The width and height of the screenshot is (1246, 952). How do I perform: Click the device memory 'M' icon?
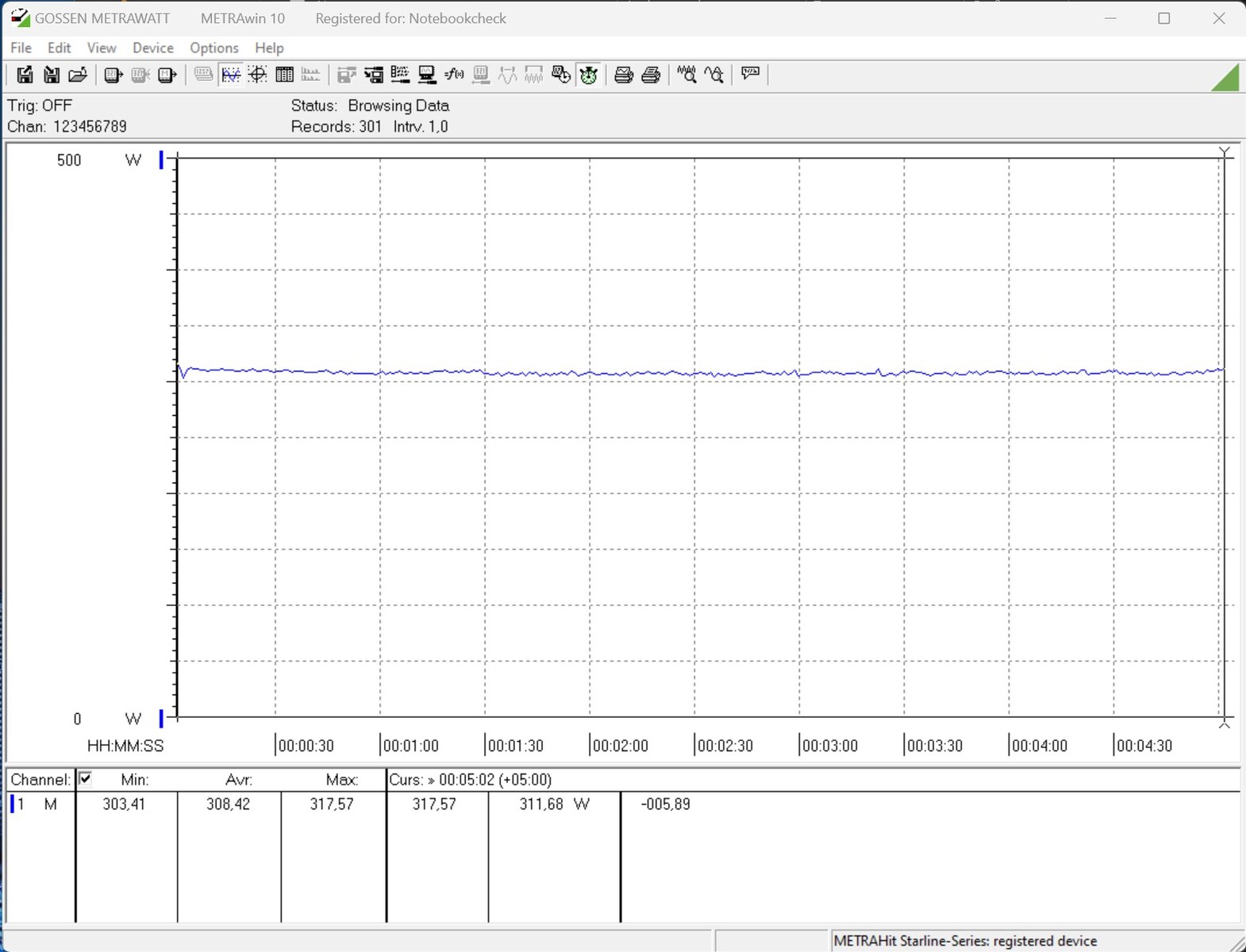(x=167, y=75)
